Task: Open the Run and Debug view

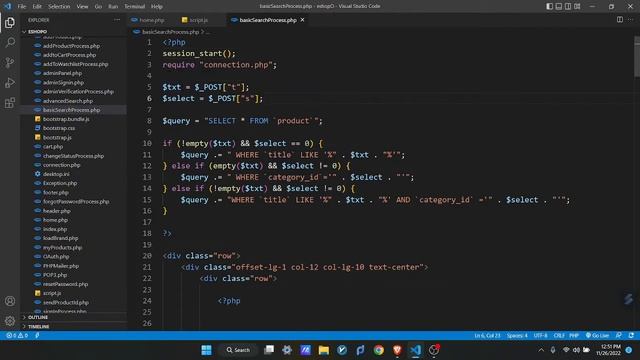Action: pyautogui.click(x=10, y=82)
